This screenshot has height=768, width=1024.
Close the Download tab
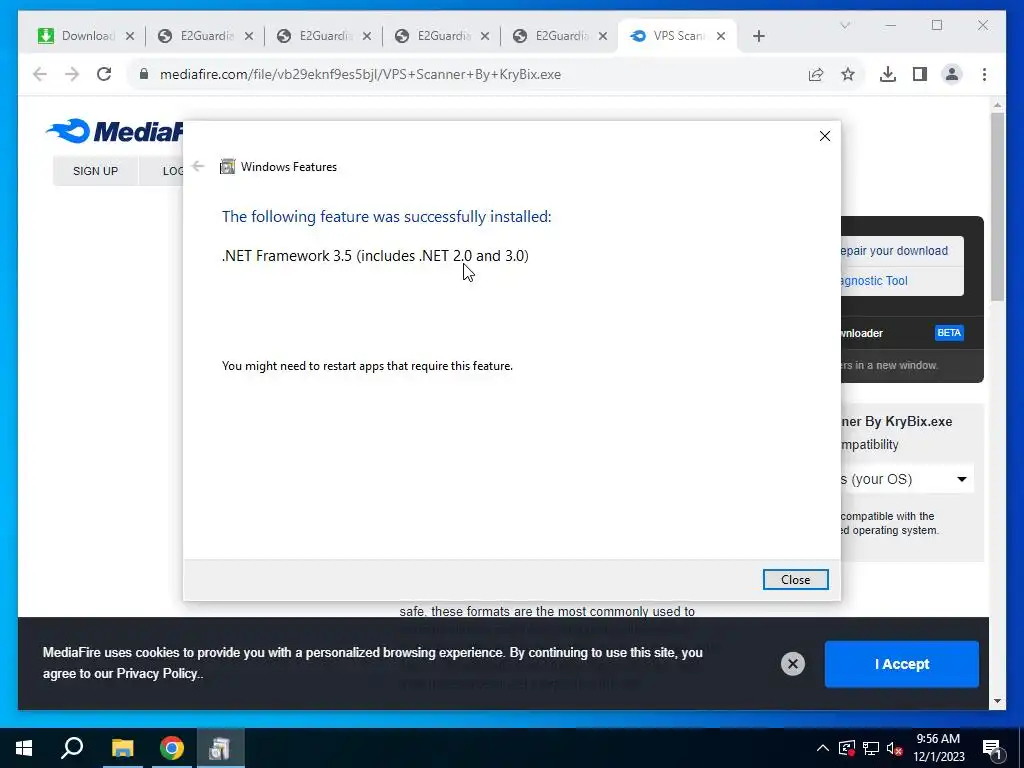(x=130, y=37)
